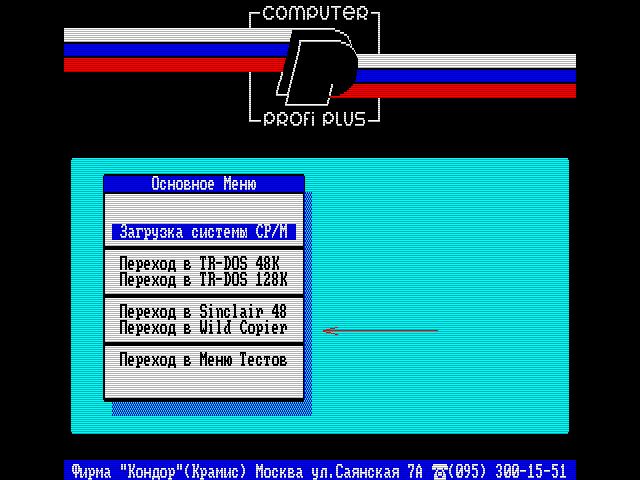Click the "PROFI PLUS" text below the logo
Viewport: 640px width, 480px height.
tap(316, 119)
